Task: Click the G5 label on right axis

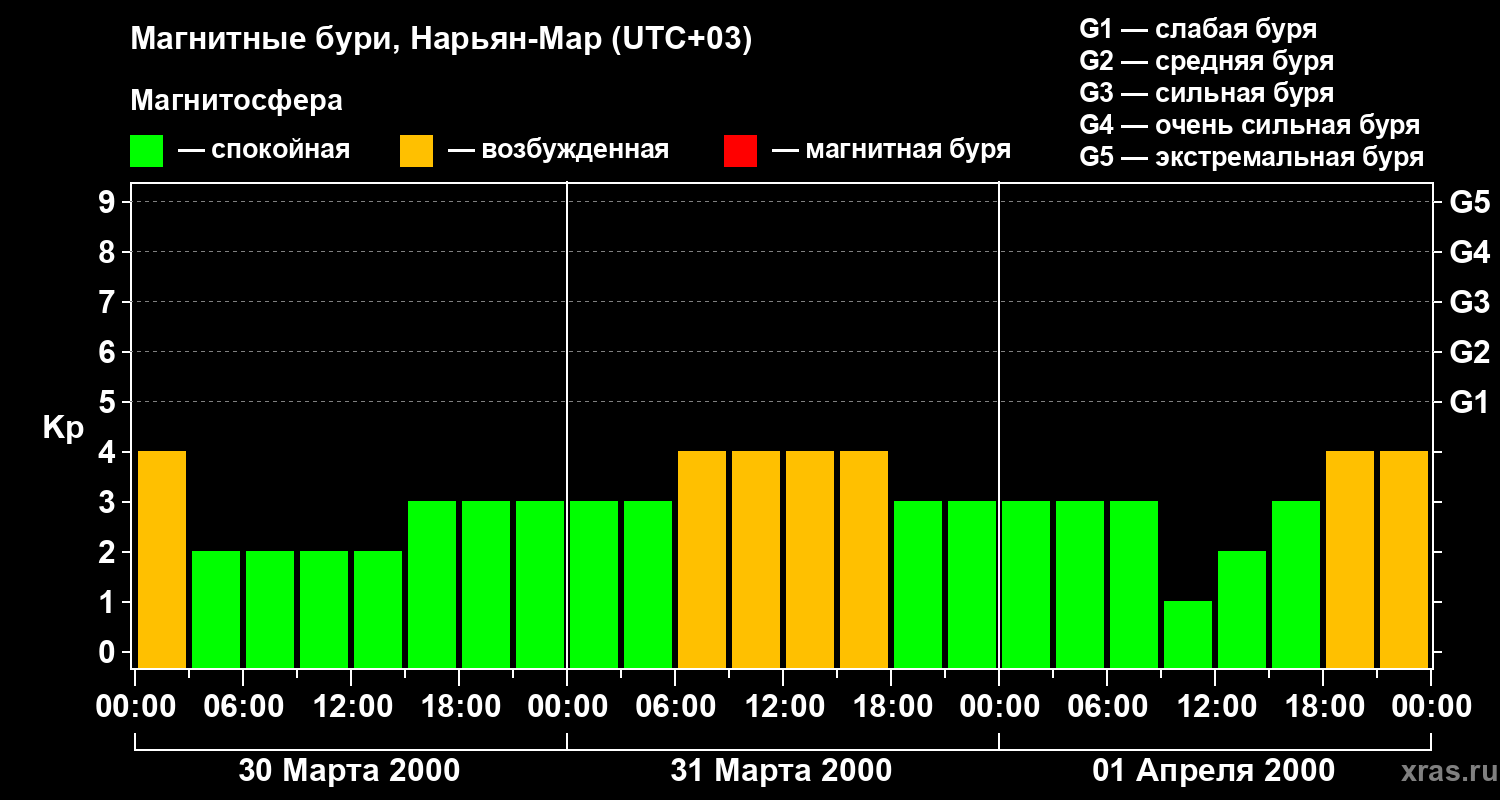Action: click(x=1469, y=202)
